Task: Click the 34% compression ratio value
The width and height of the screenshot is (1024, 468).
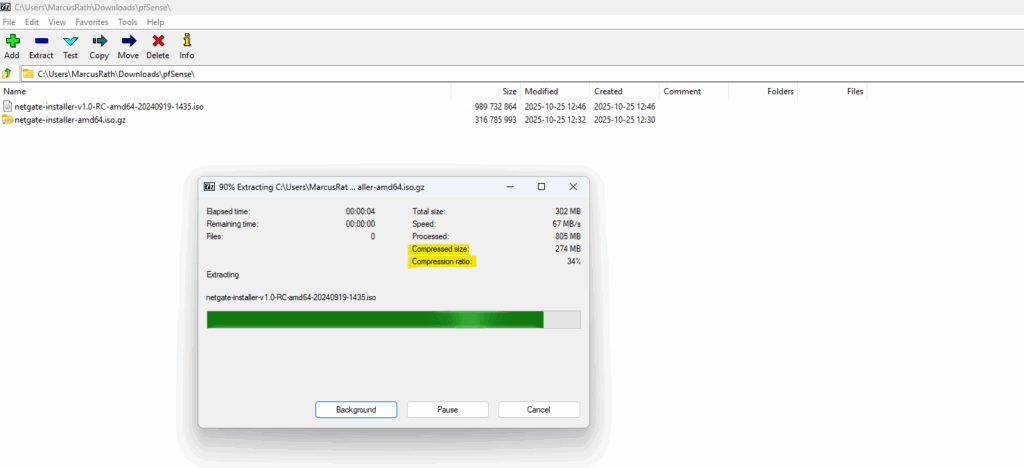Action: [x=573, y=262]
